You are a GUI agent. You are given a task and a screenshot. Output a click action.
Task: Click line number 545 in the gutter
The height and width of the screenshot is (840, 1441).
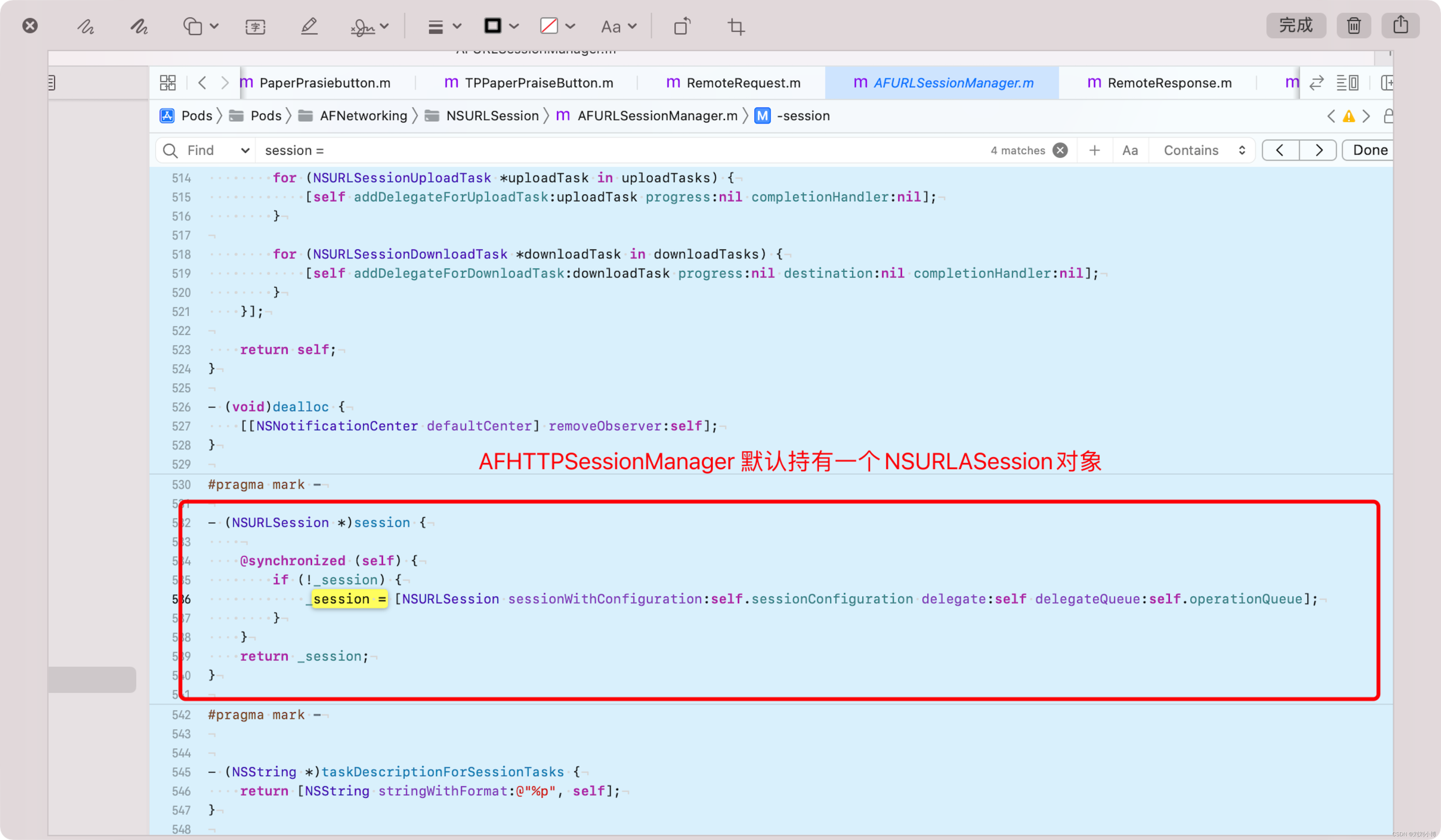(x=181, y=772)
